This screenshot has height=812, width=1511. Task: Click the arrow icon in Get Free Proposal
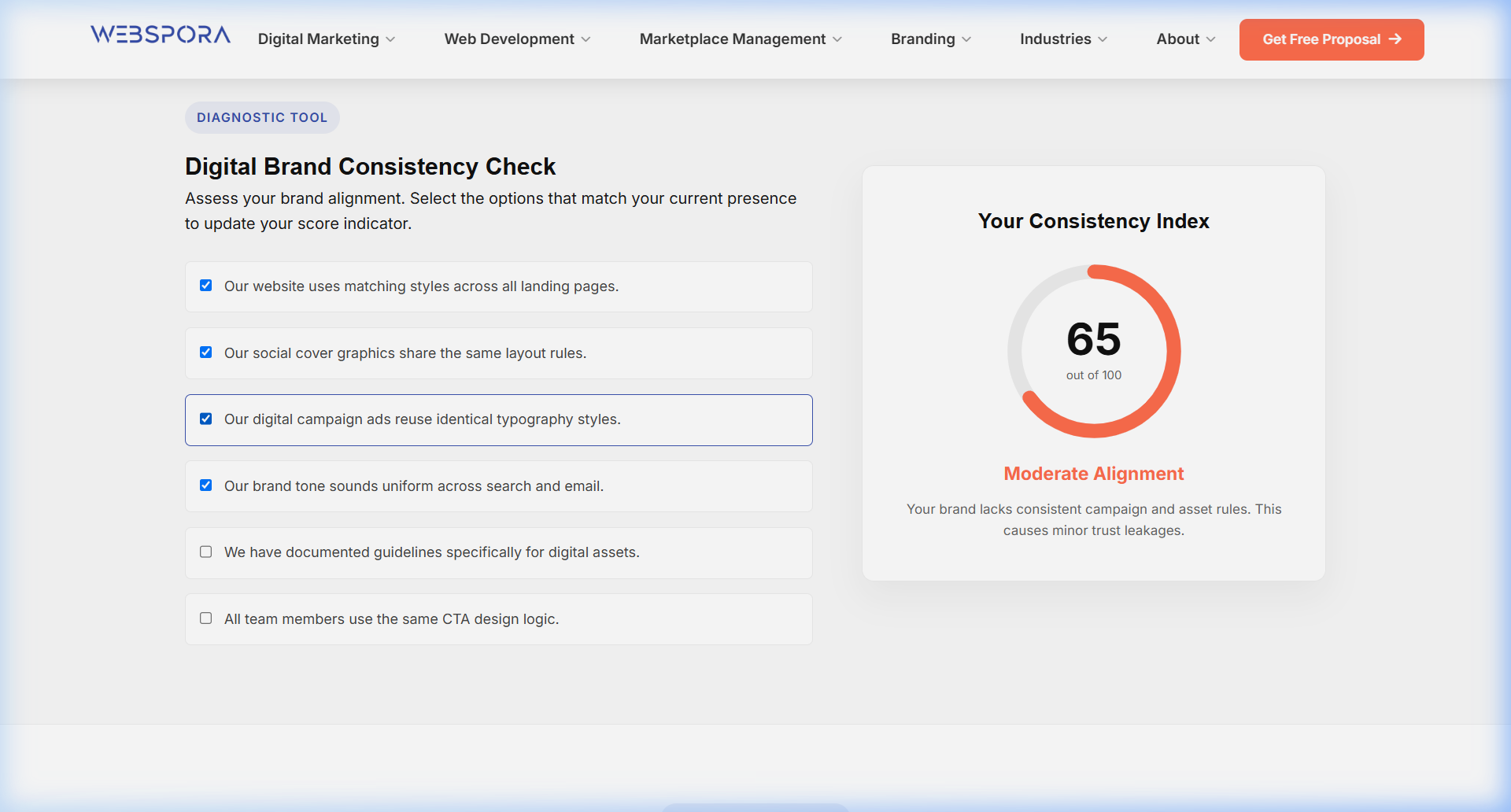(1395, 39)
